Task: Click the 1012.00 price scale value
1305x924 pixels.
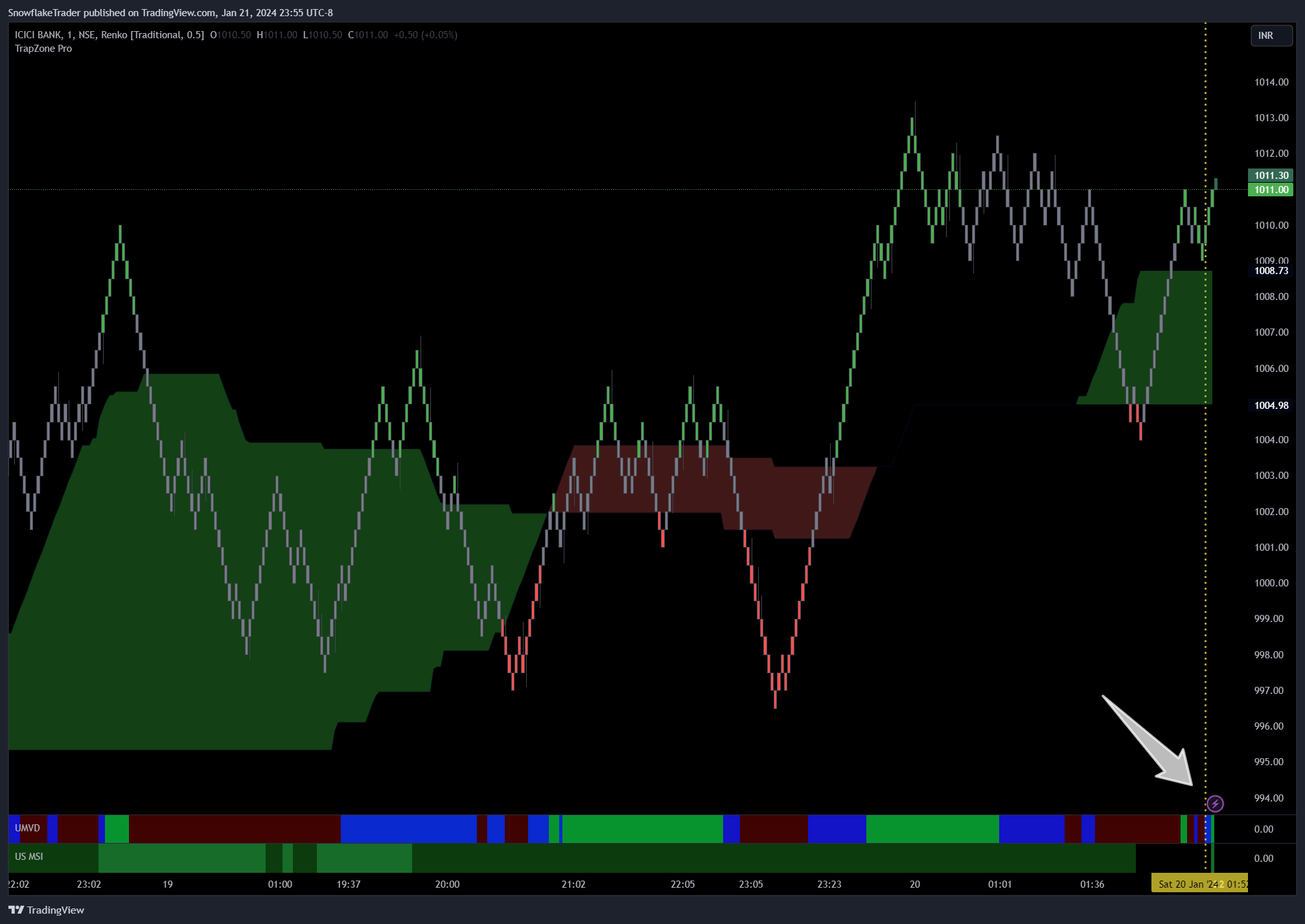Action: pos(1271,154)
